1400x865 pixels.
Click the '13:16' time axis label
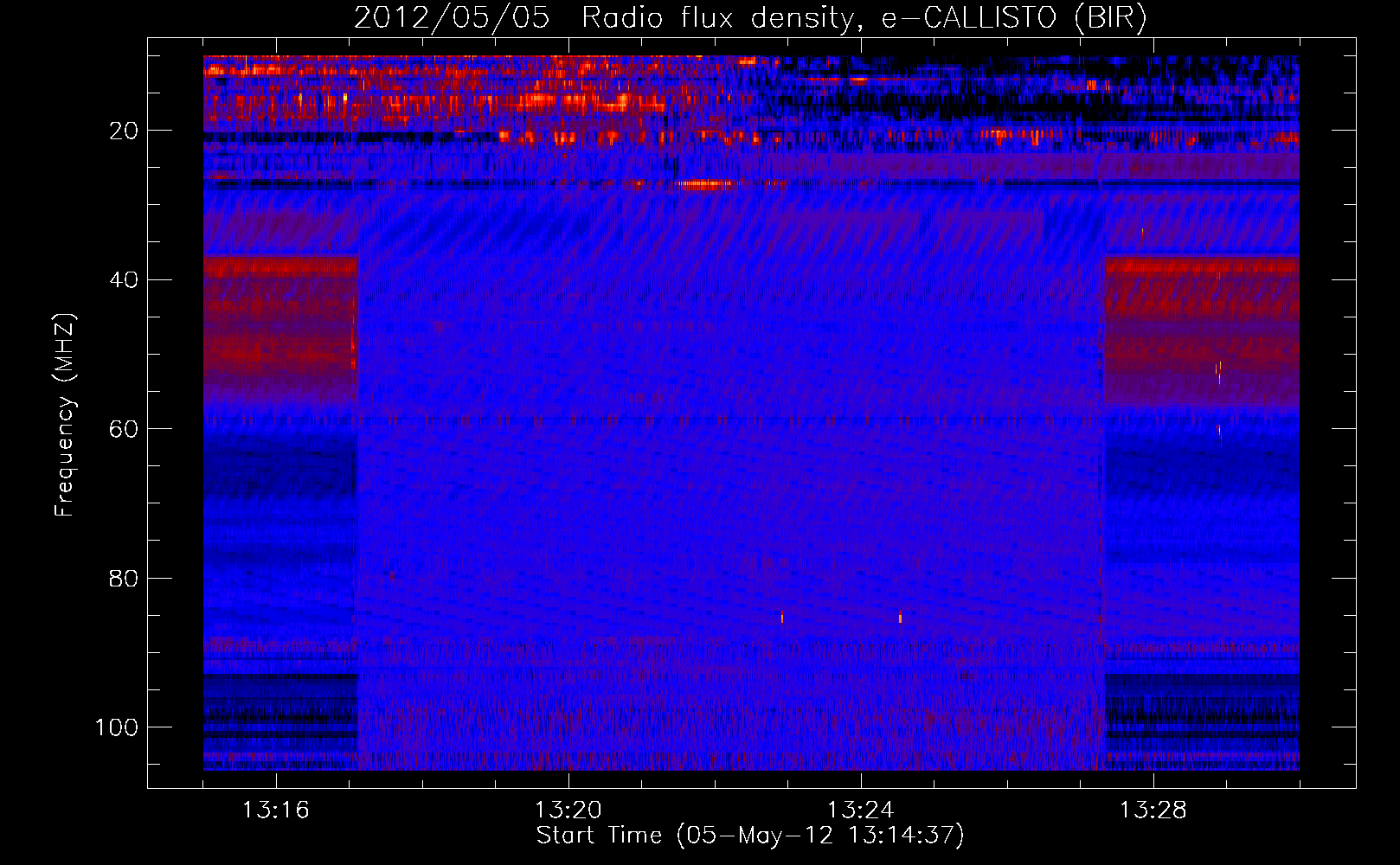point(276,811)
